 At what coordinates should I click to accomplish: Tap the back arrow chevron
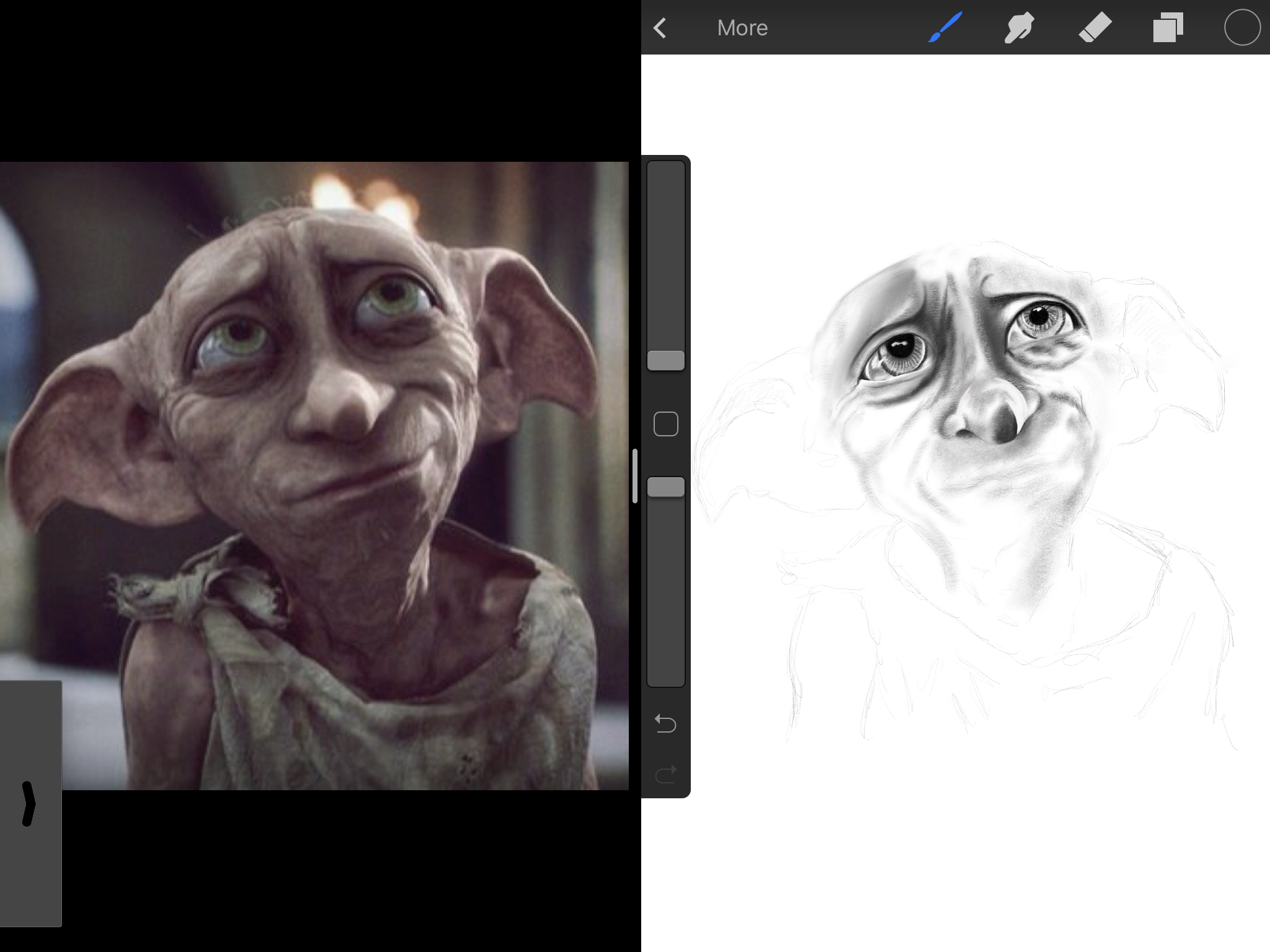click(660, 28)
